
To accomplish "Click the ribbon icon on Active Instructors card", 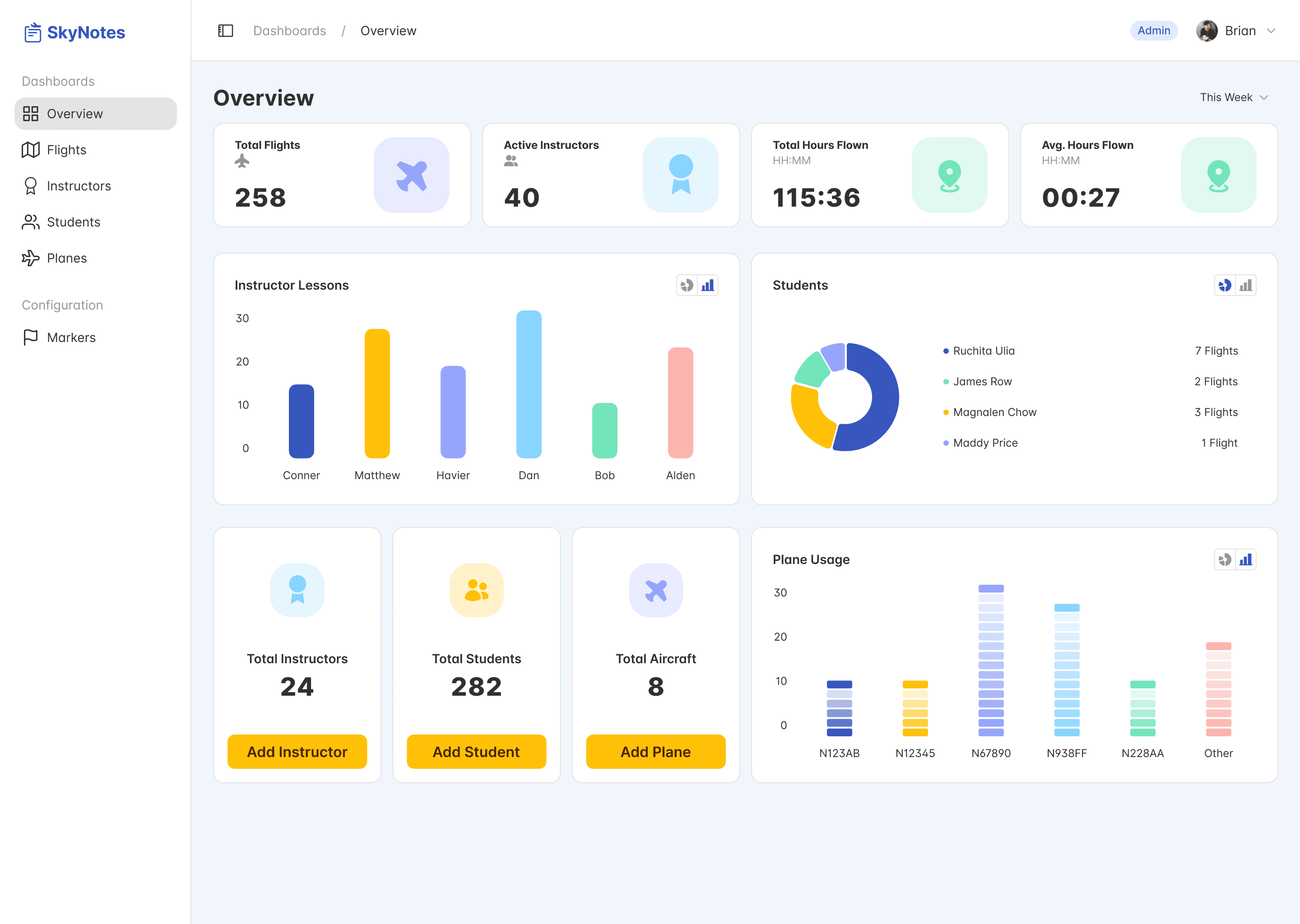I will click(x=681, y=175).
